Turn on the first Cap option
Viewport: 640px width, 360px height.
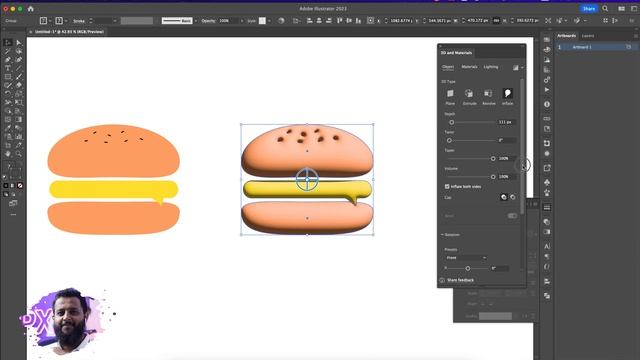point(504,197)
